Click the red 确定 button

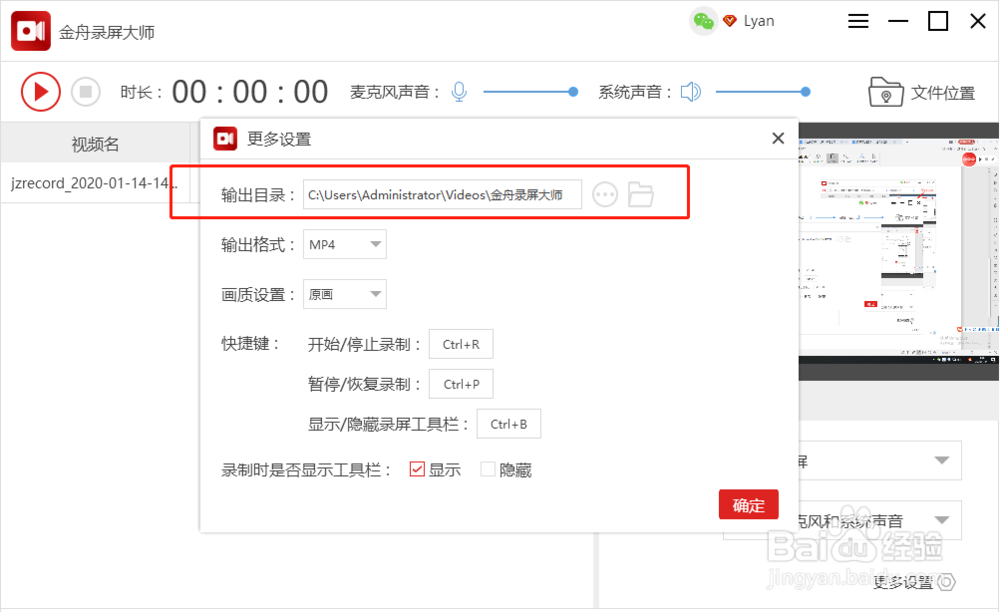[749, 505]
